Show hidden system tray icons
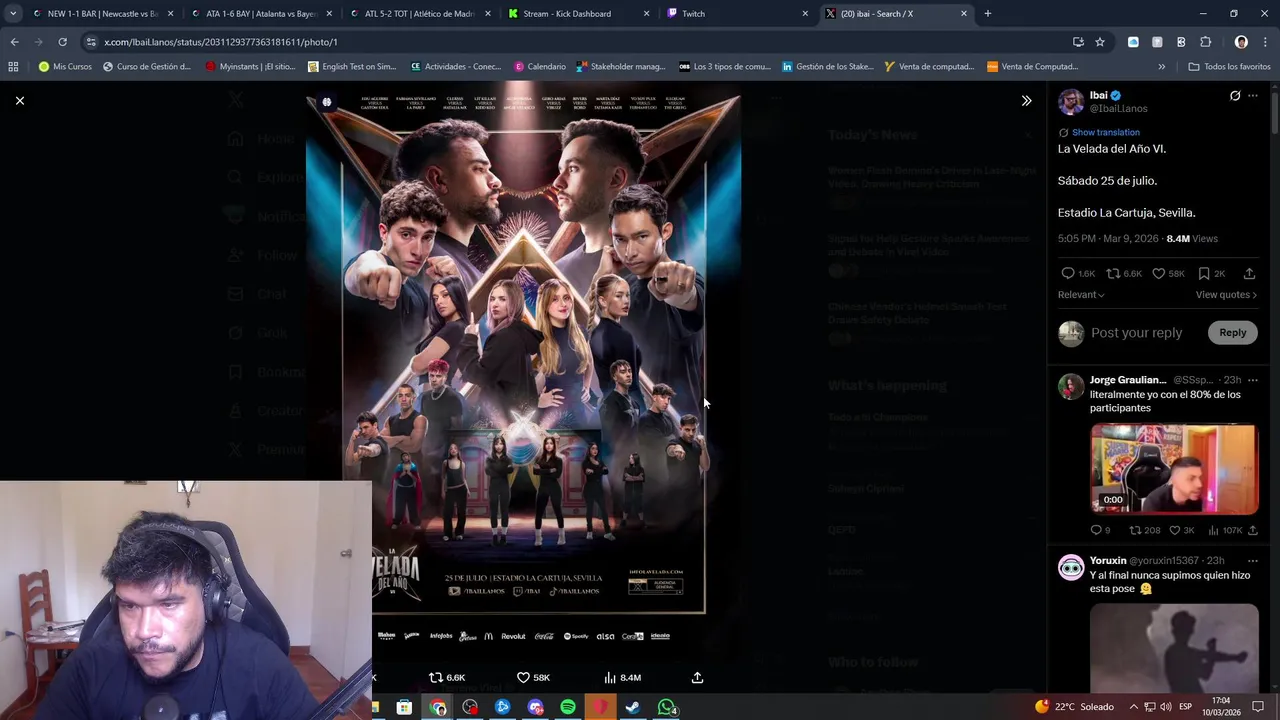 coord(1134,707)
